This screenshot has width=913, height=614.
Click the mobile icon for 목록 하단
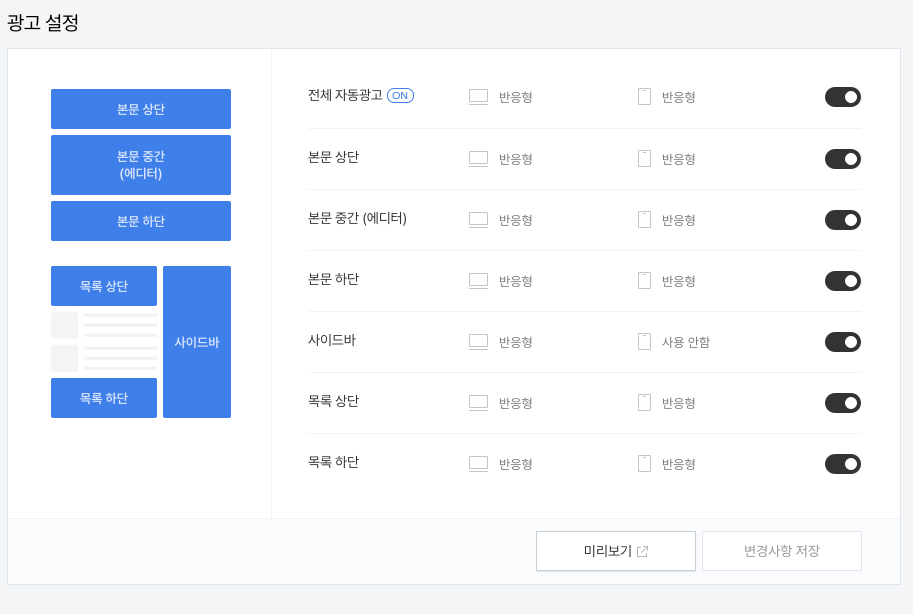pyautogui.click(x=644, y=464)
